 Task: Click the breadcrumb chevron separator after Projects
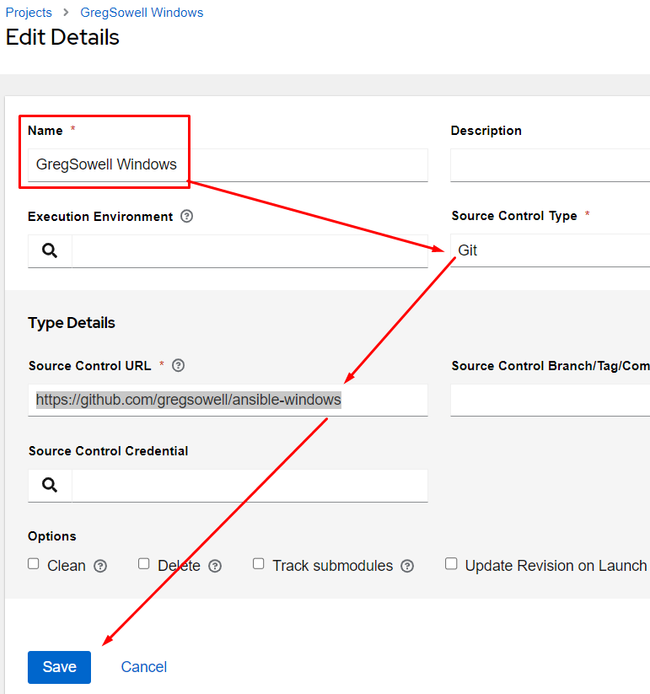pos(66,12)
